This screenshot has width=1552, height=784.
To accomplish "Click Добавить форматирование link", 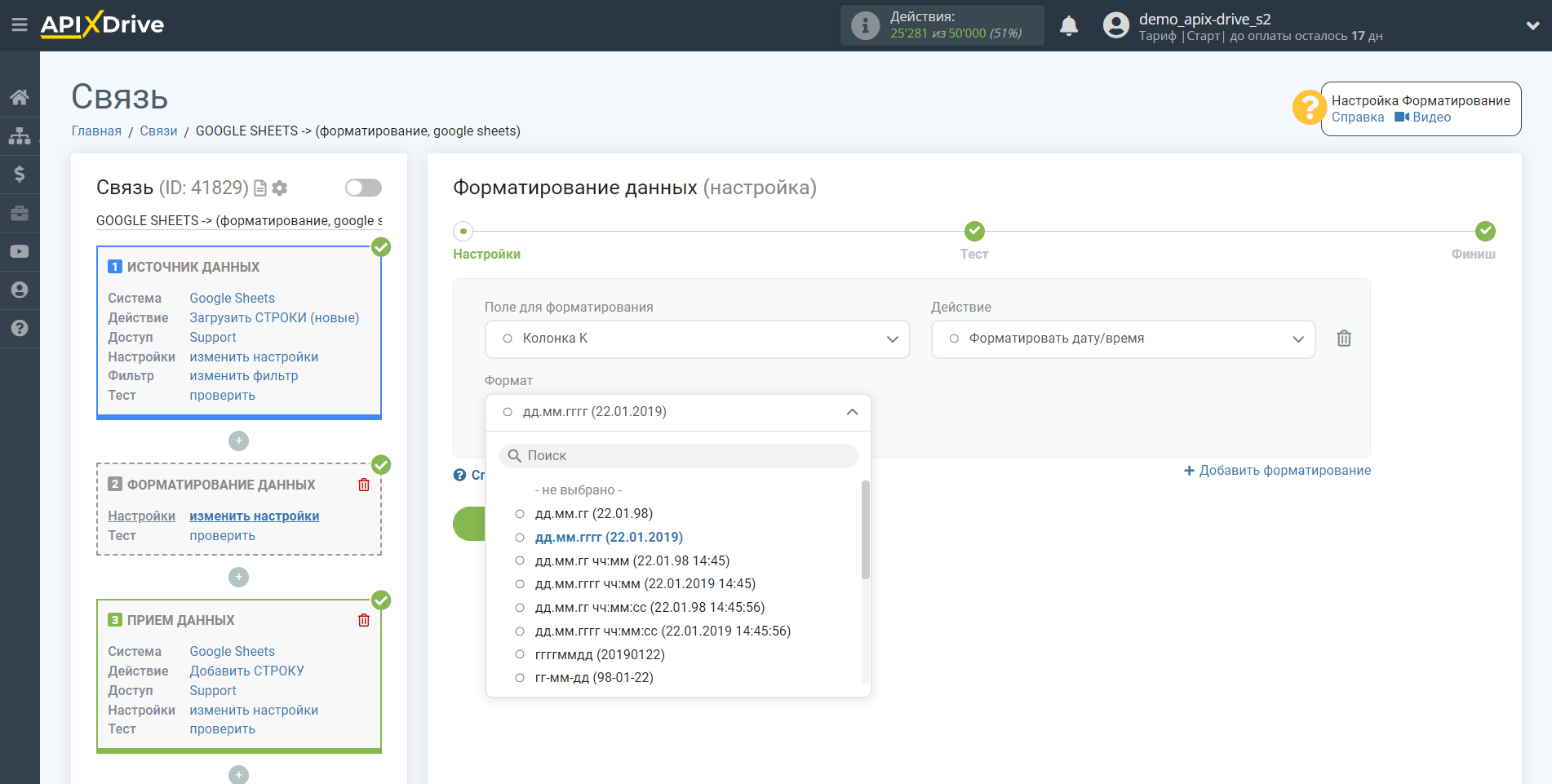I will click(x=1278, y=471).
